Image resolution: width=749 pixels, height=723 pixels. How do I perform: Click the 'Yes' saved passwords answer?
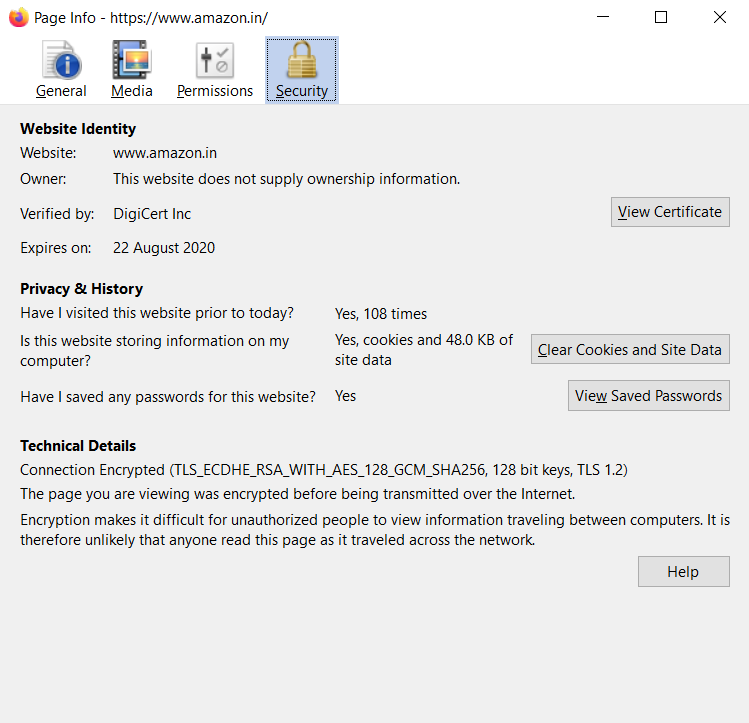[345, 396]
